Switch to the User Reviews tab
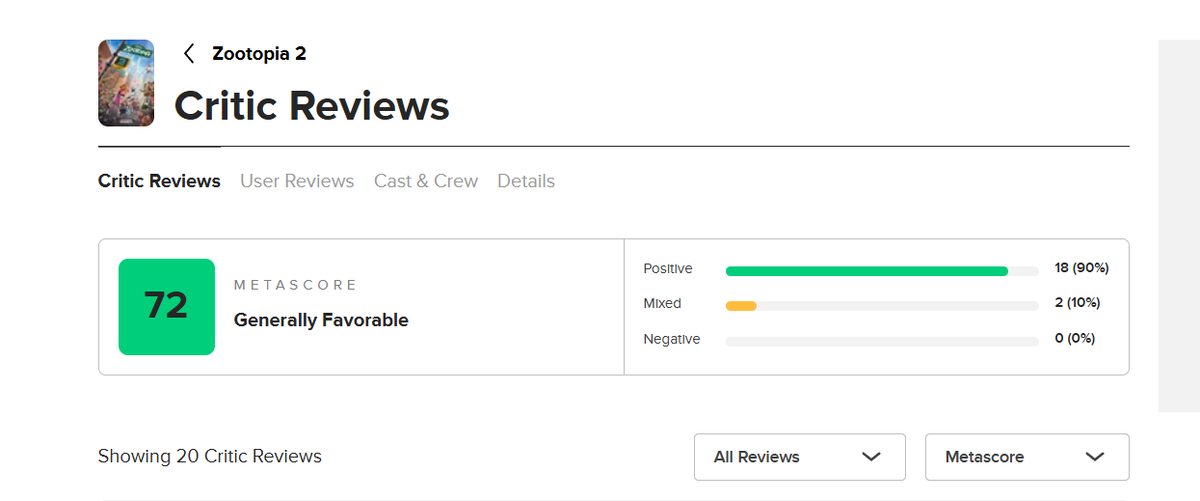 (x=297, y=181)
